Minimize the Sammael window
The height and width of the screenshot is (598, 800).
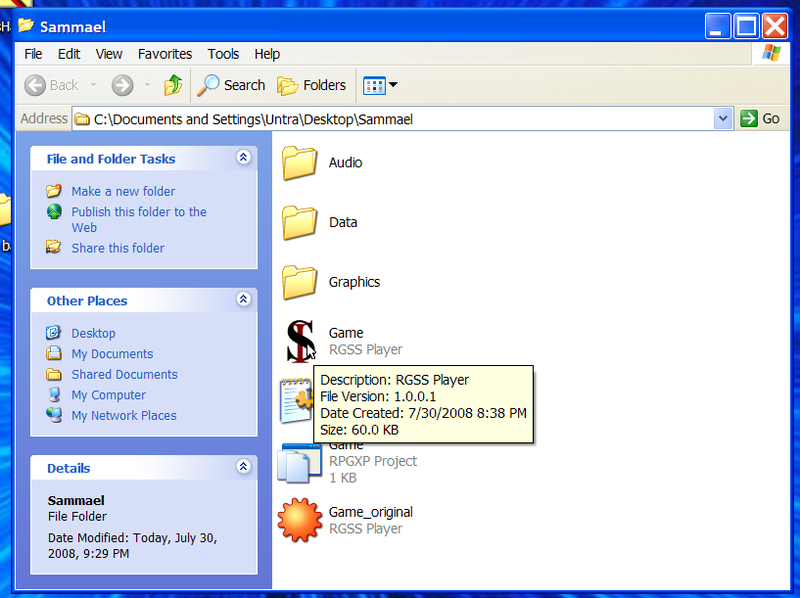coord(718,26)
